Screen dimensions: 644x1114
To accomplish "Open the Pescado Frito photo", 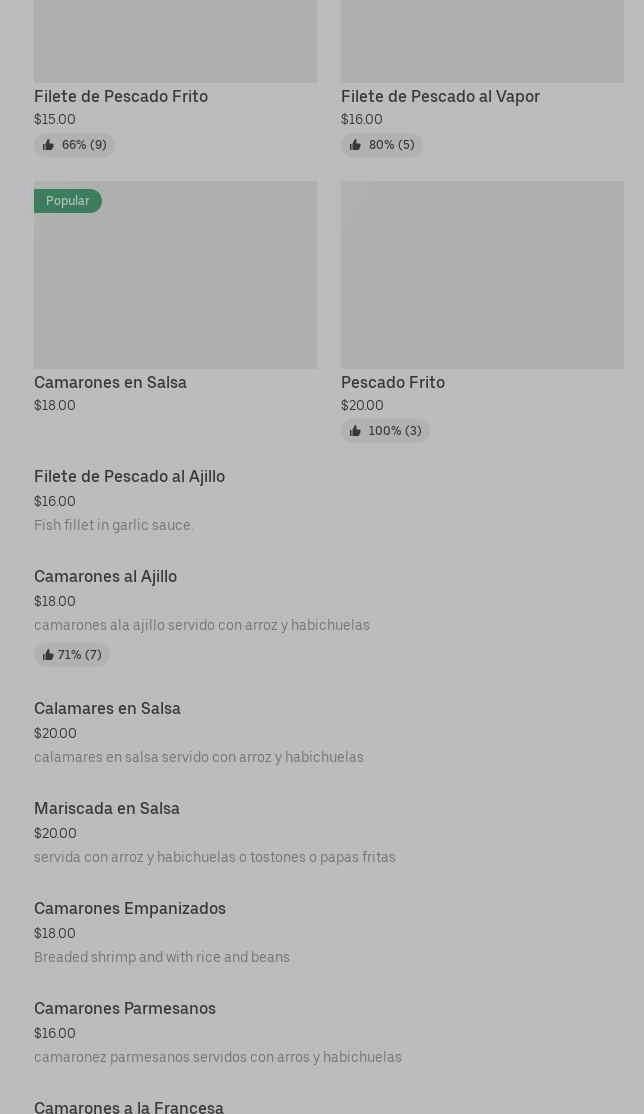I will pyautogui.click(x=482, y=275).
